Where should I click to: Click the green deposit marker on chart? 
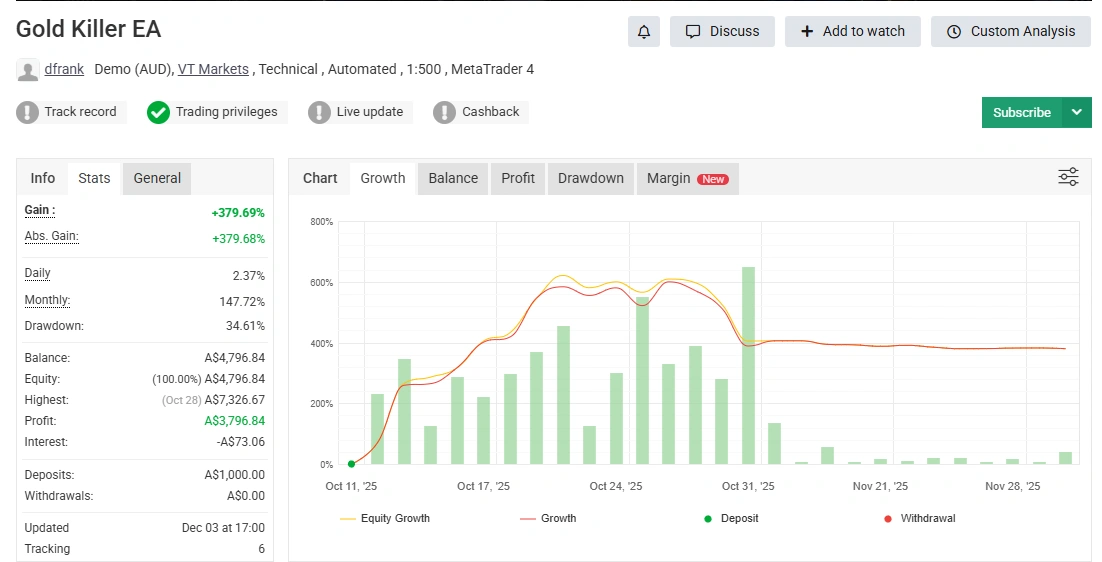[x=351, y=464]
